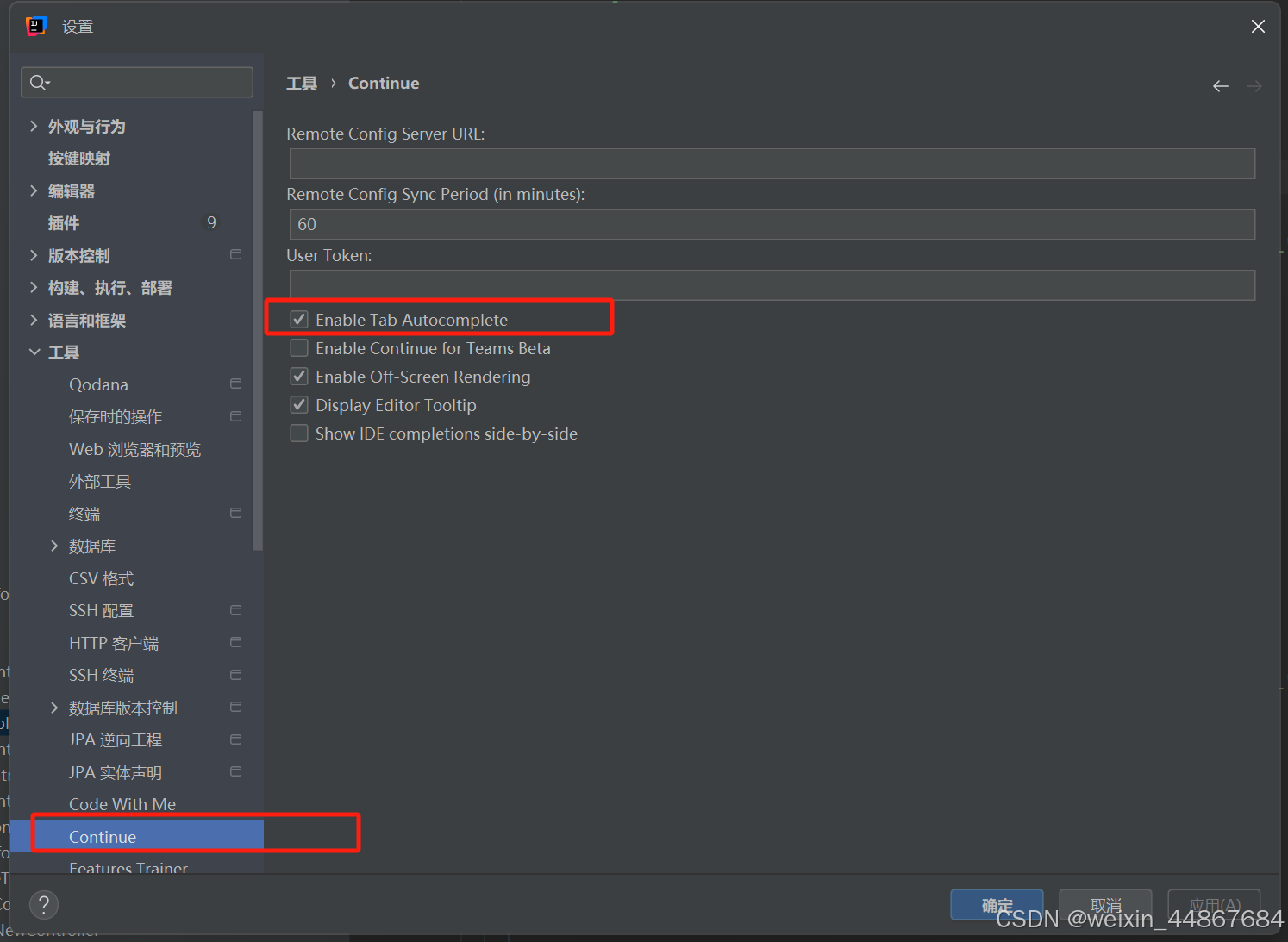This screenshot has width=1288, height=942.
Task: Expand the 数据库版本控制 subsection
Action: (54, 708)
